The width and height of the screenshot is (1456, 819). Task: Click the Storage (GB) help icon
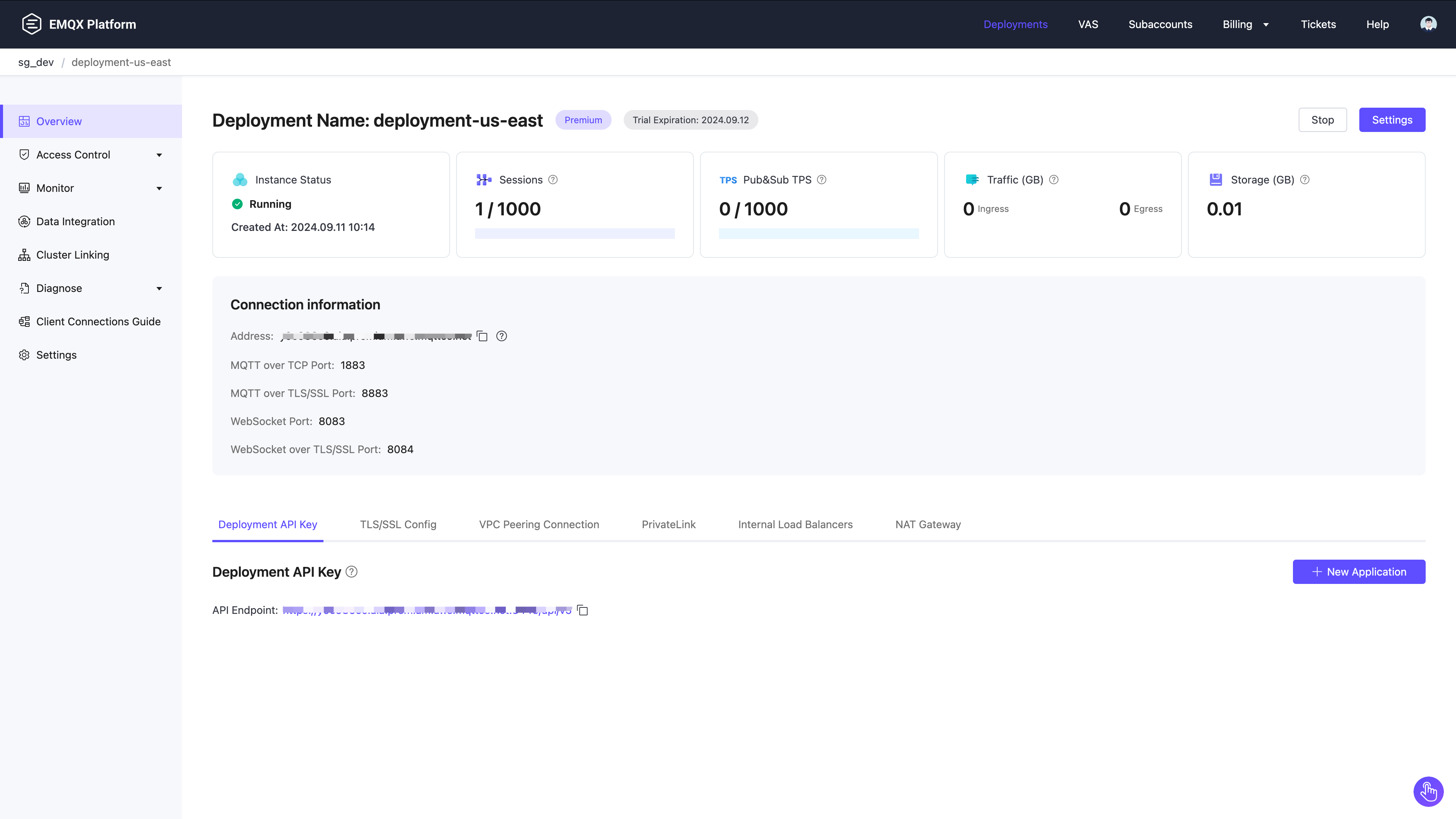(1304, 180)
